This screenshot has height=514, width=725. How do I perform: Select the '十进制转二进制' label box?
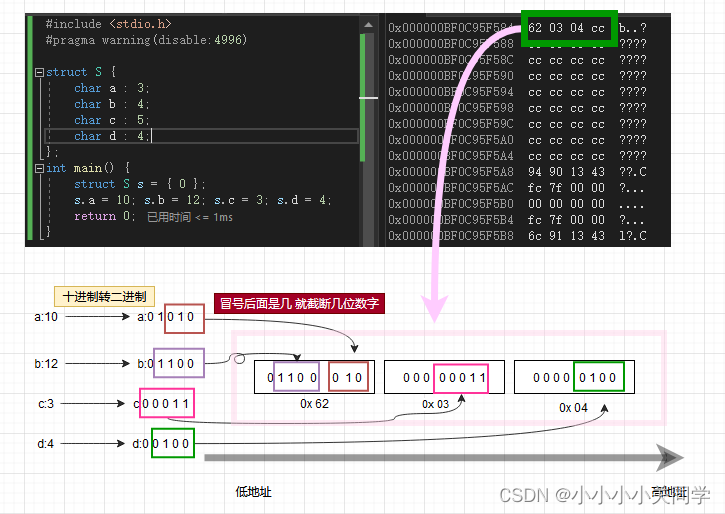point(104,297)
